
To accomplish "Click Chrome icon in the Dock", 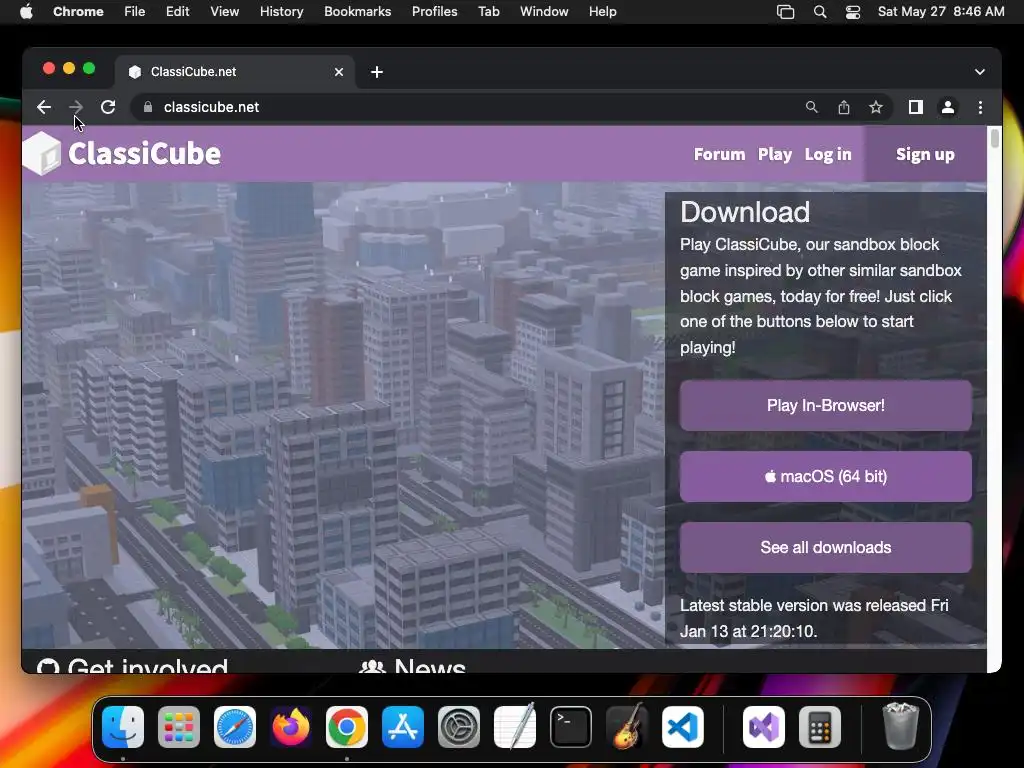I will 347,727.
